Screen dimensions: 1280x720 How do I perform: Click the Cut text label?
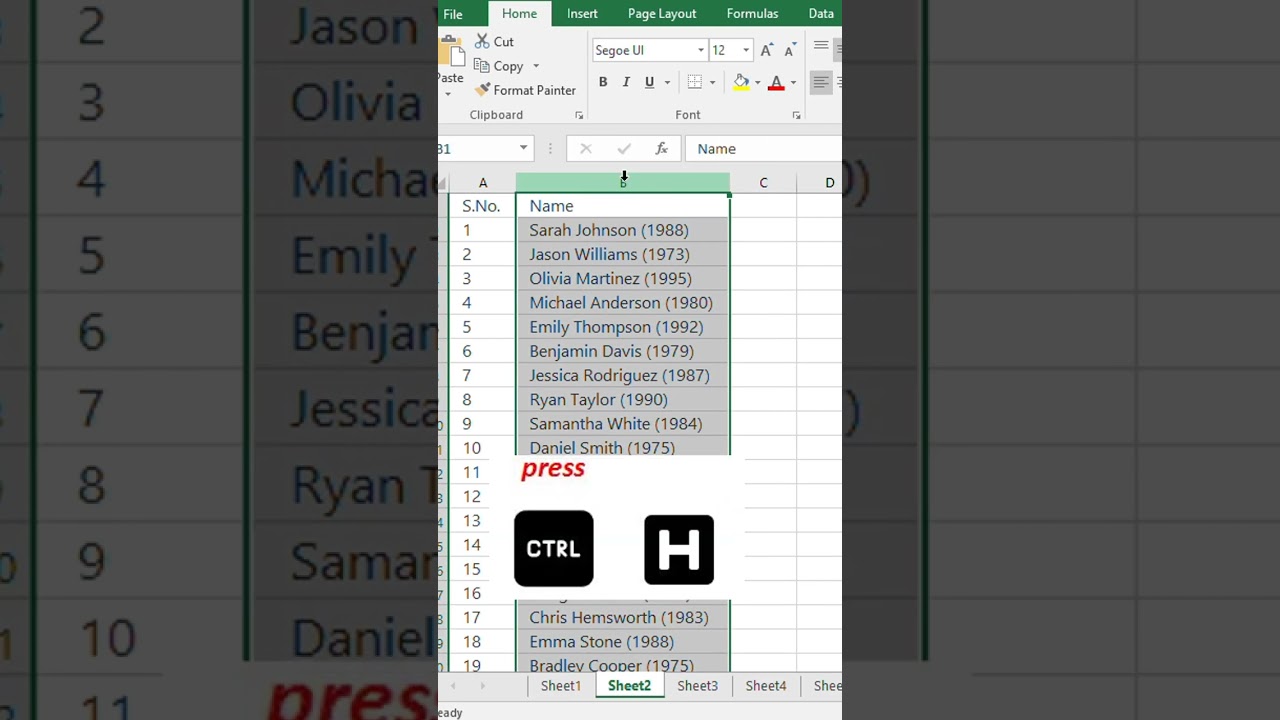tap(504, 42)
